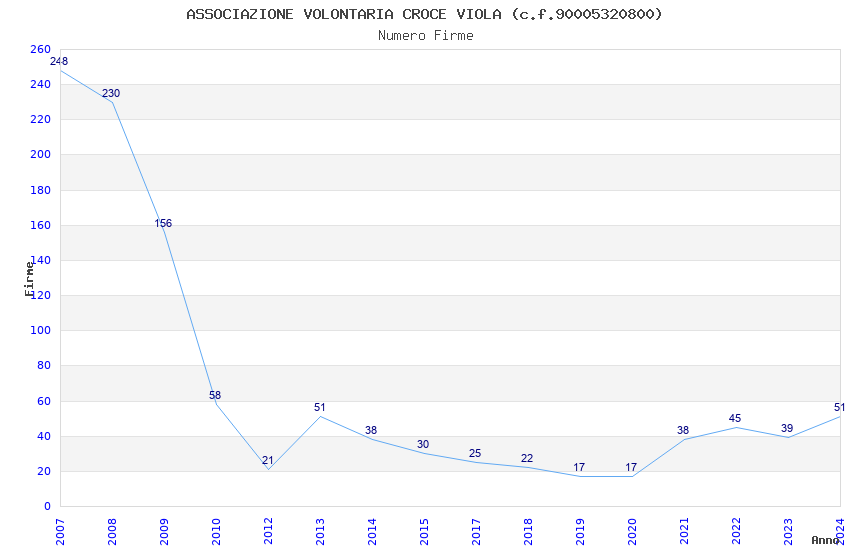Screen dimensions: 850x550
Task: Select the '51' data label above 2013
Action: tap(320, 407)
